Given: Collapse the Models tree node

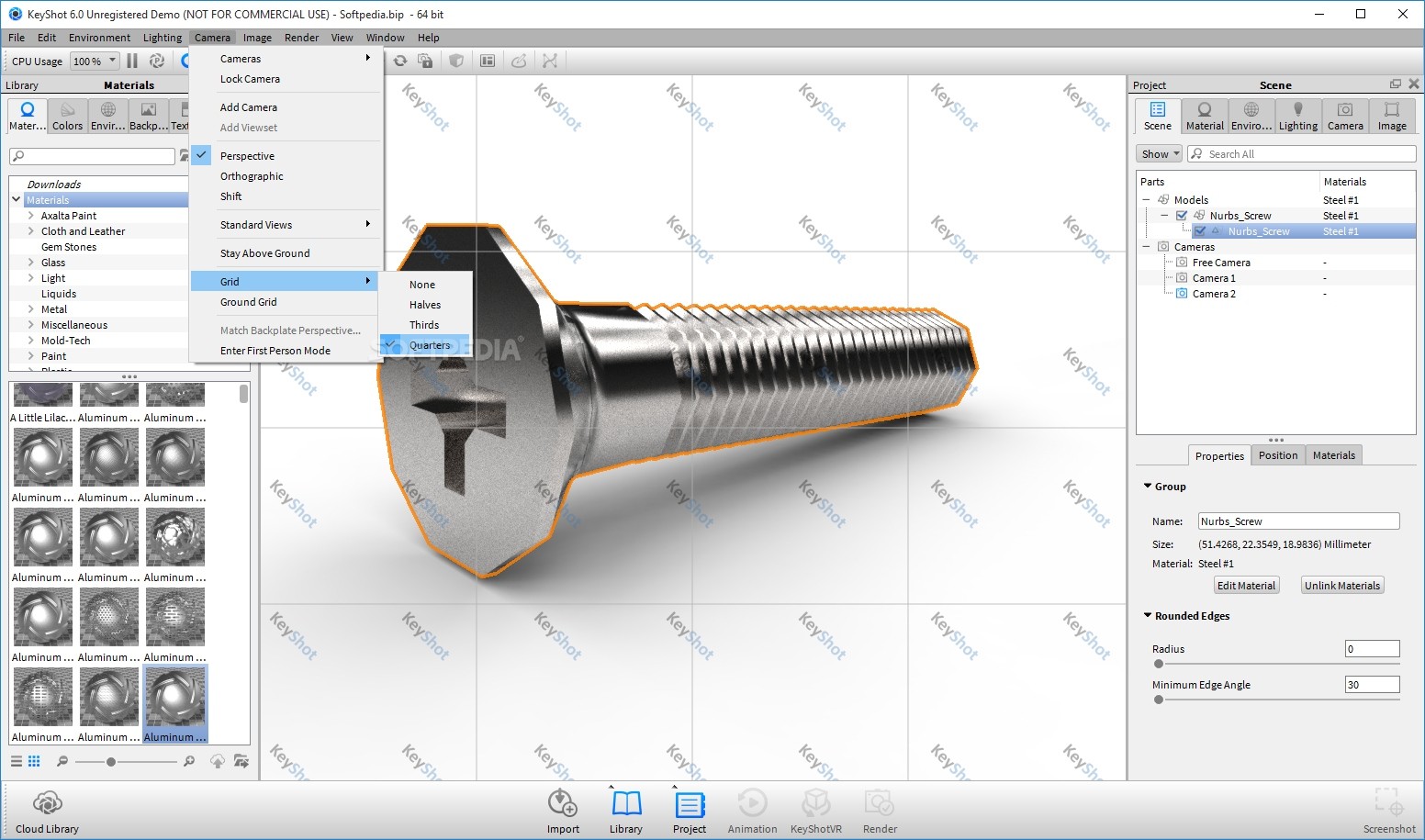Looking at the screenshot, I should pyautogui.click(x=1146, y=200).
